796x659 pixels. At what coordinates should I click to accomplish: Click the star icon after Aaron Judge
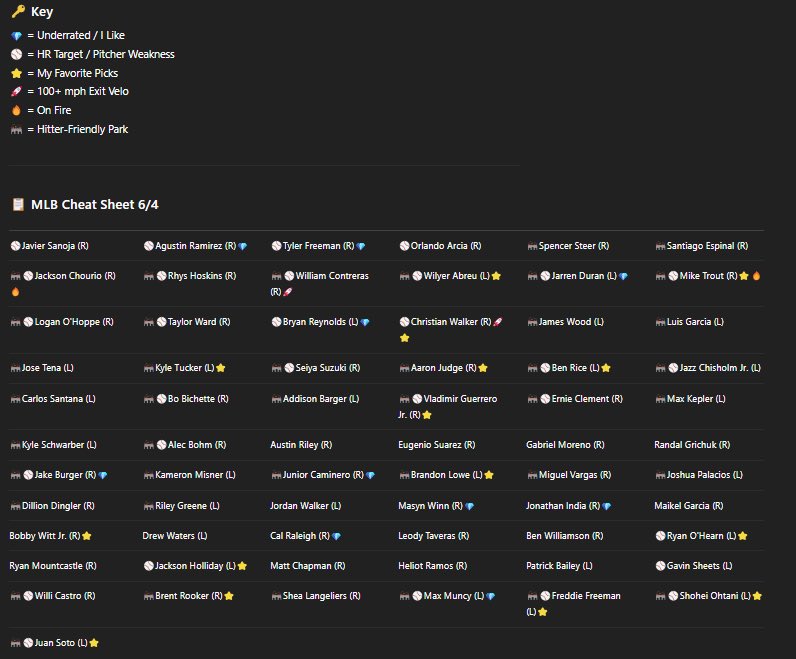click(x=483, y=368)
